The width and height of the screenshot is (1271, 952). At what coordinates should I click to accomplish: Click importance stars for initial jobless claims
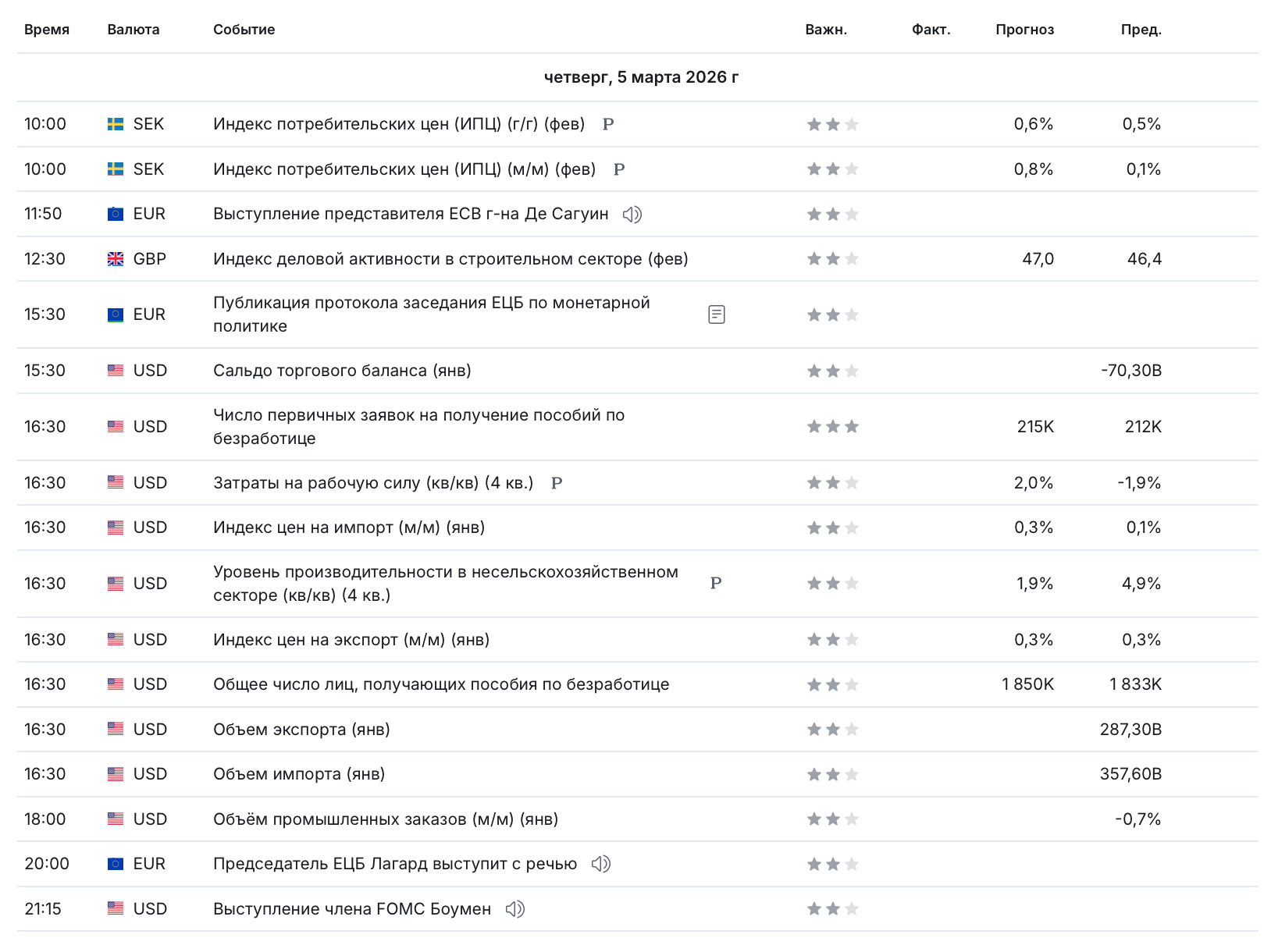pyautogui.click(x=832, y=427)
